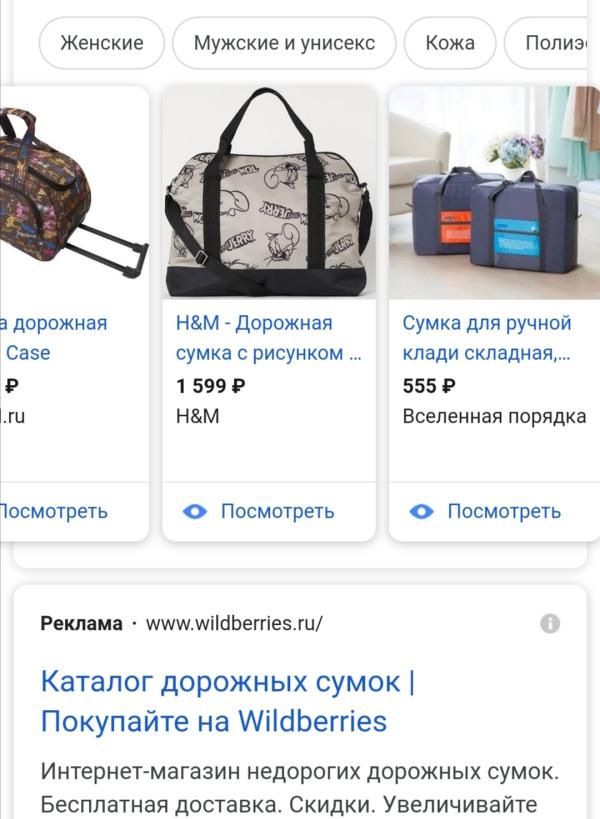Open the blue folding bags product photo
Image resolution: width=600 pixels, height=819 pixels.
coord(494,193)
